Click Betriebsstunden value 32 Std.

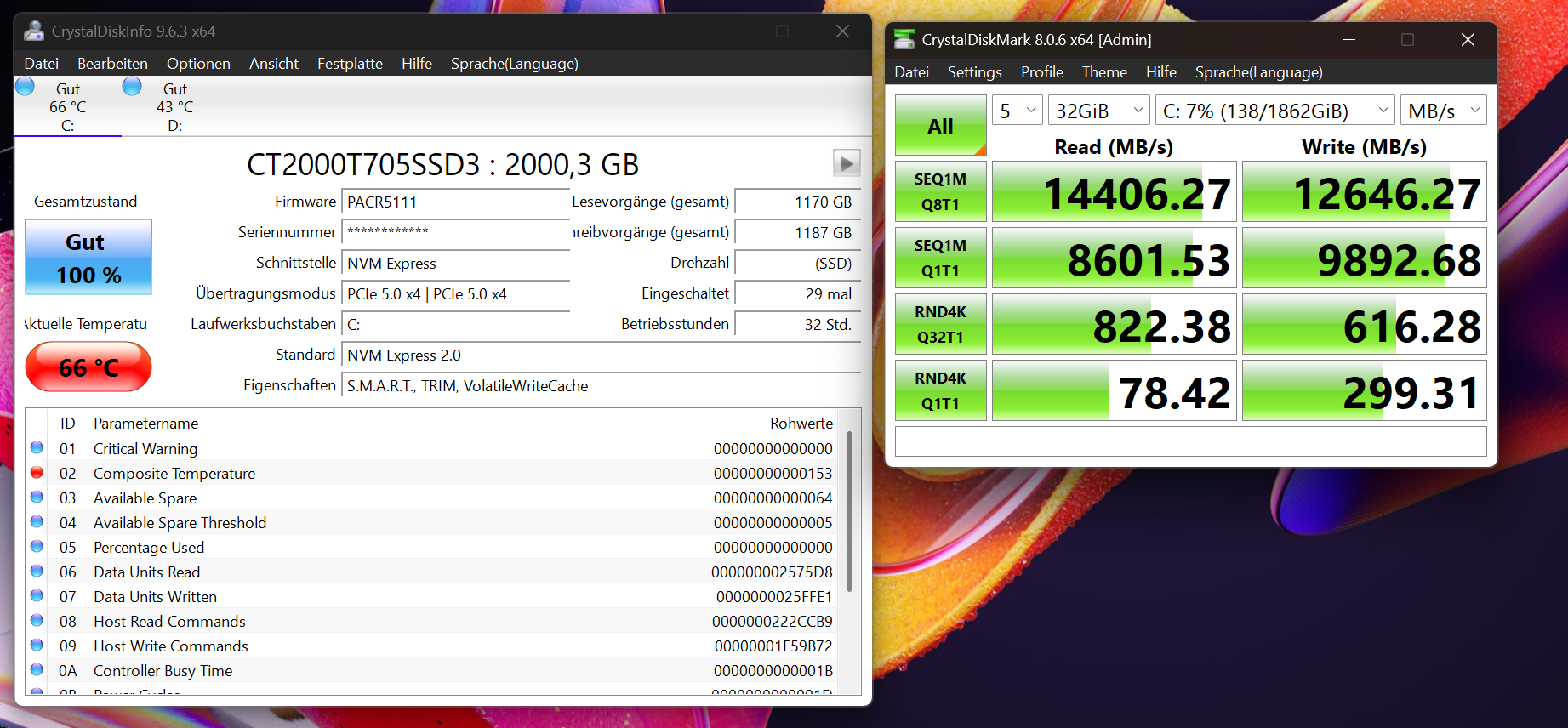[797, 325]
